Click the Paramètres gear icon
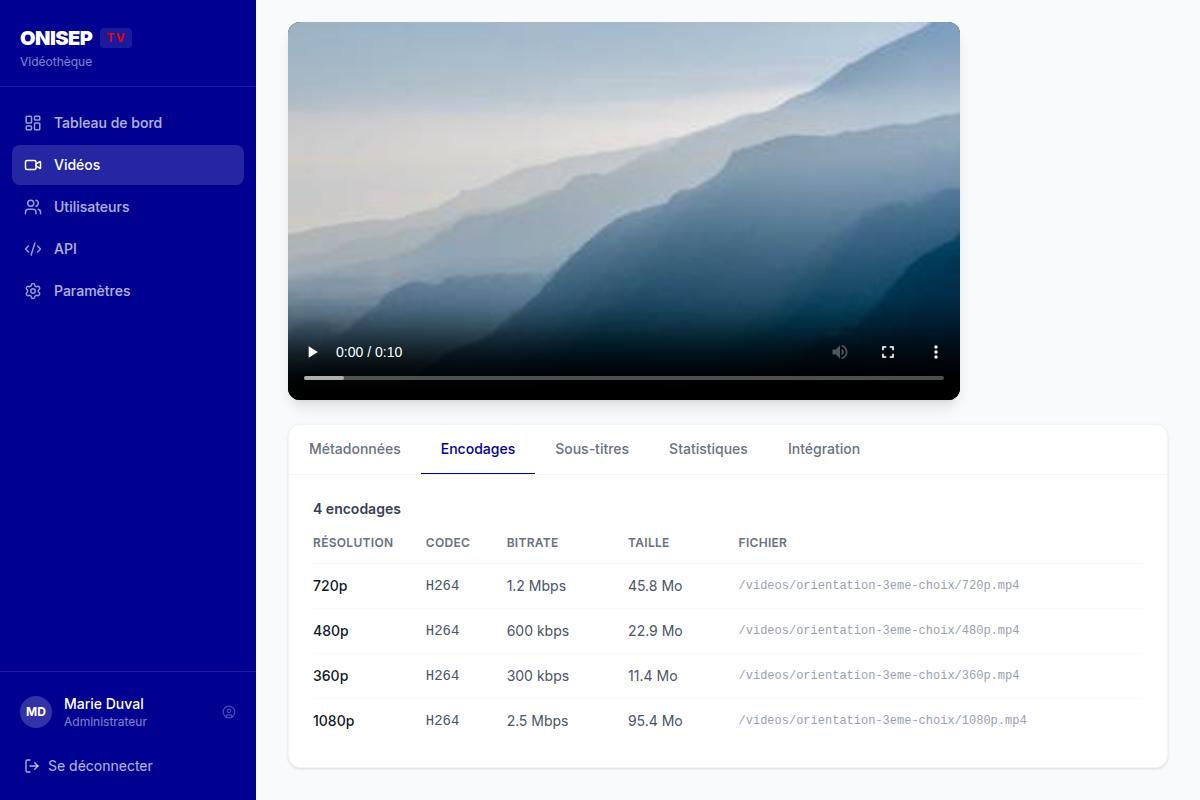Viewport: 1200px width, 800px height. coord(33,291)
